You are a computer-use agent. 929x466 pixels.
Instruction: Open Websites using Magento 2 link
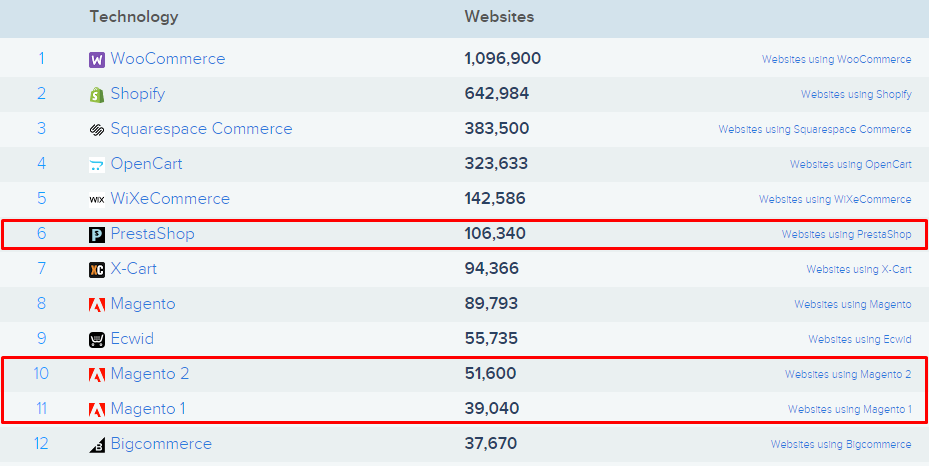(x=848, y=374)
